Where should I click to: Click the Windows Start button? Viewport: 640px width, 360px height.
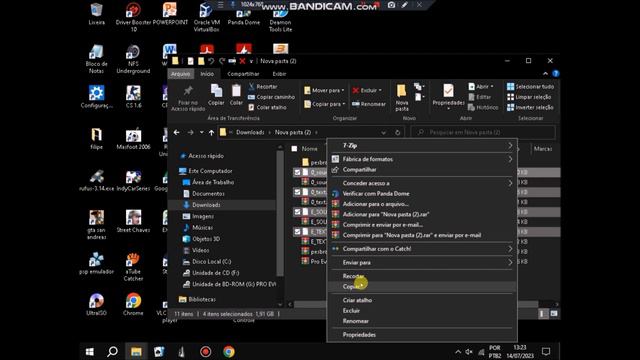[89, 351]
